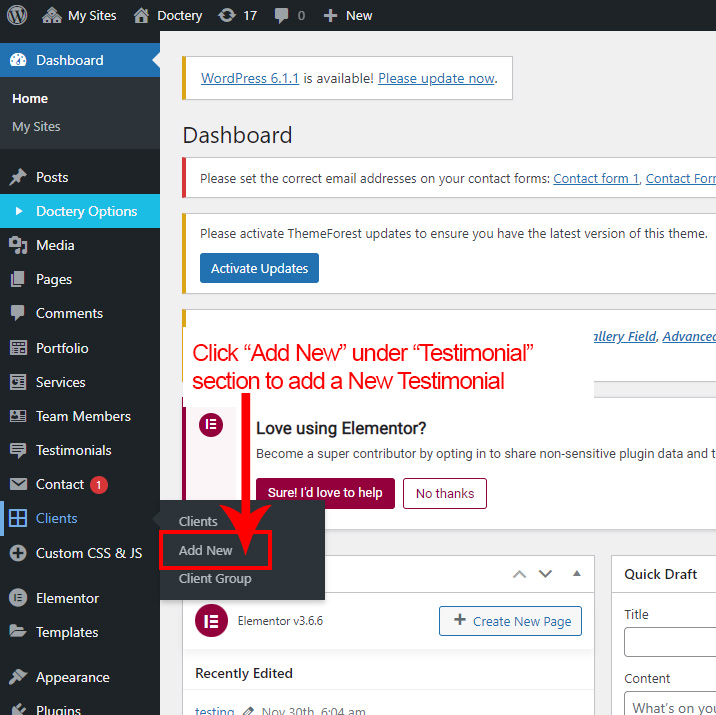Move Elementor widget up with chevron
This screenshot has width=716, height=715.
(519, 574)
